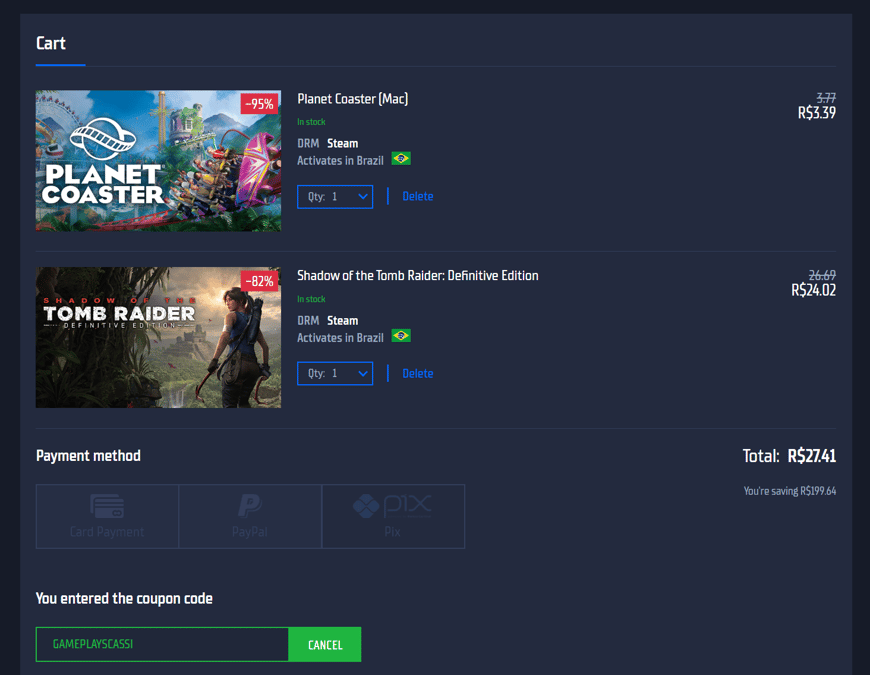Click Brazil flag icon under Tomb Raider
Image resolution: width=870 pixels, height=675 pixels.
(401, 336)
